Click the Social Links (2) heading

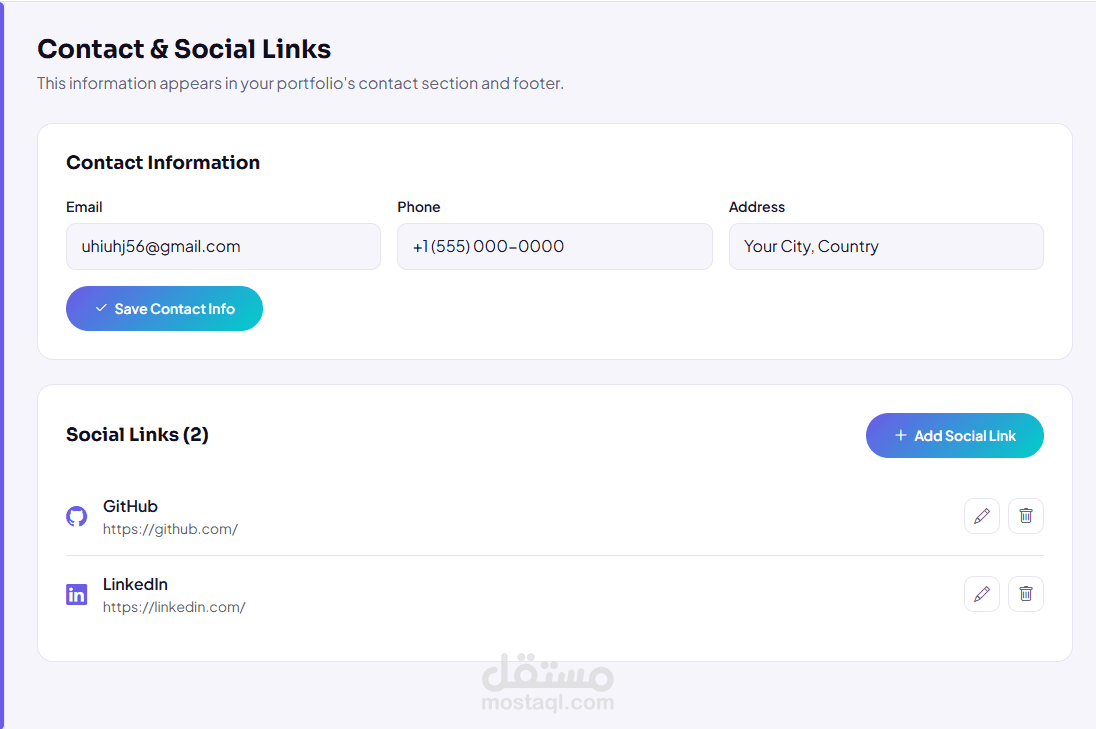(137, 435)
